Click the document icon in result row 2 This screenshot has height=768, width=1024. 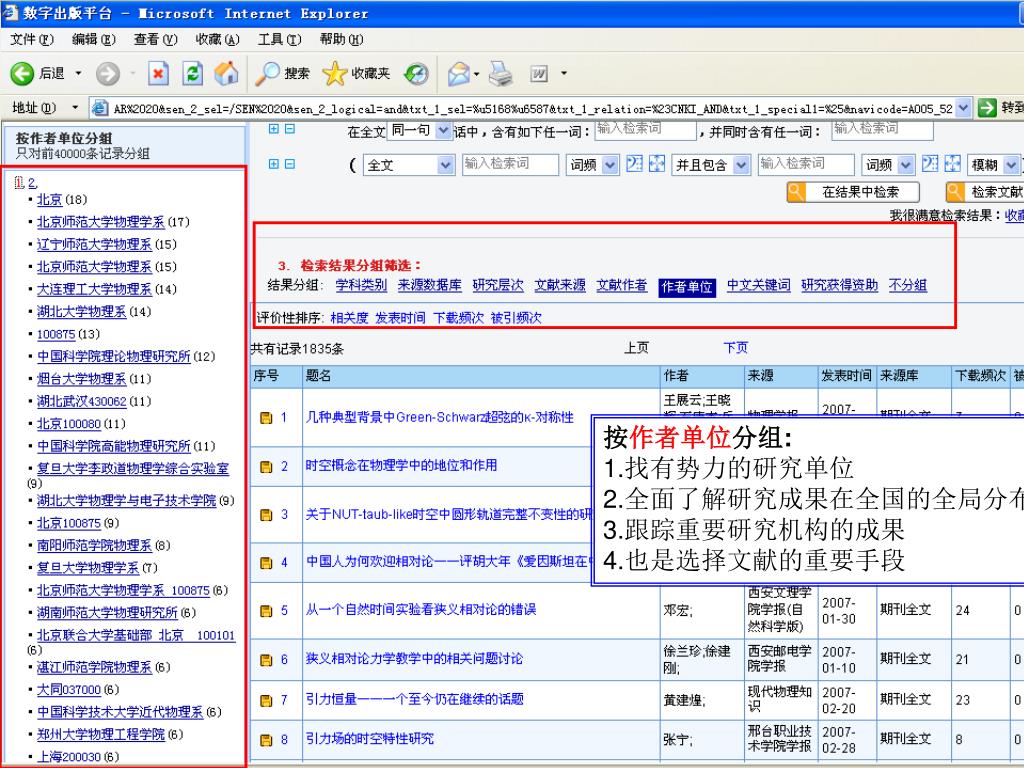[266, 467]
